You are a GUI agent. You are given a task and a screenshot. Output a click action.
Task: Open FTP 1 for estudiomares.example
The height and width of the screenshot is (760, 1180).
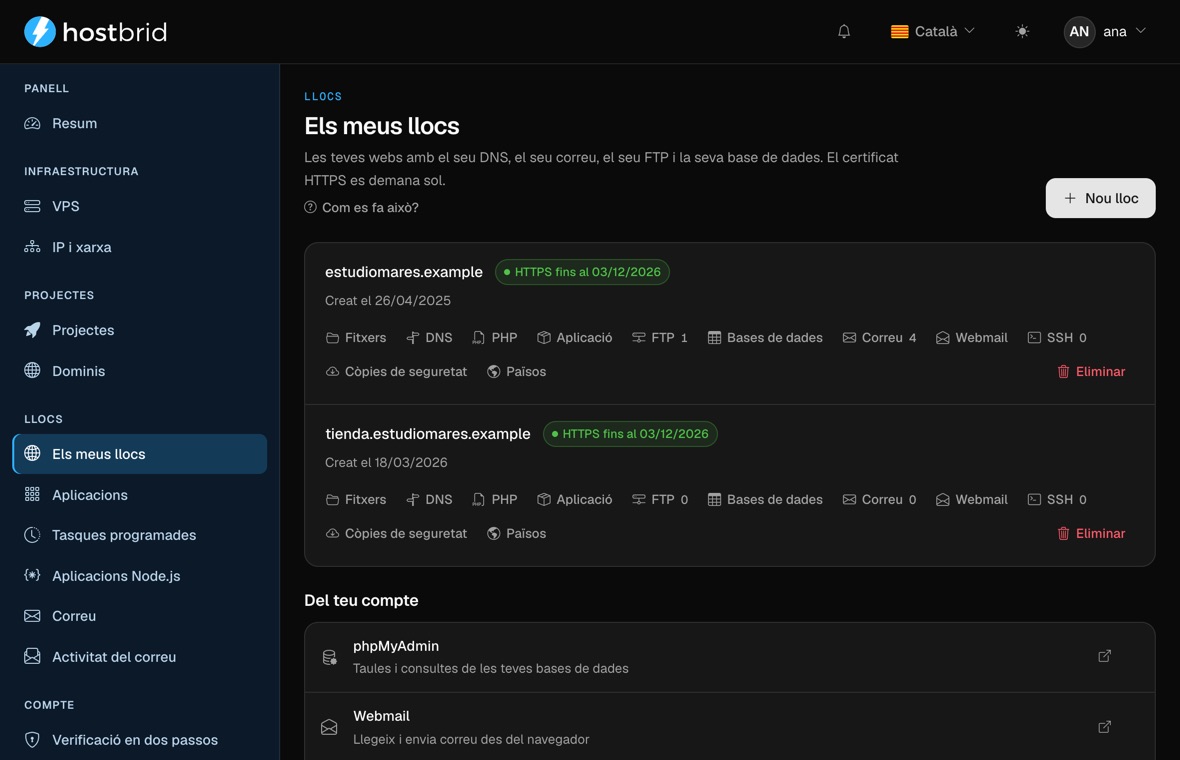pos(659,338)
